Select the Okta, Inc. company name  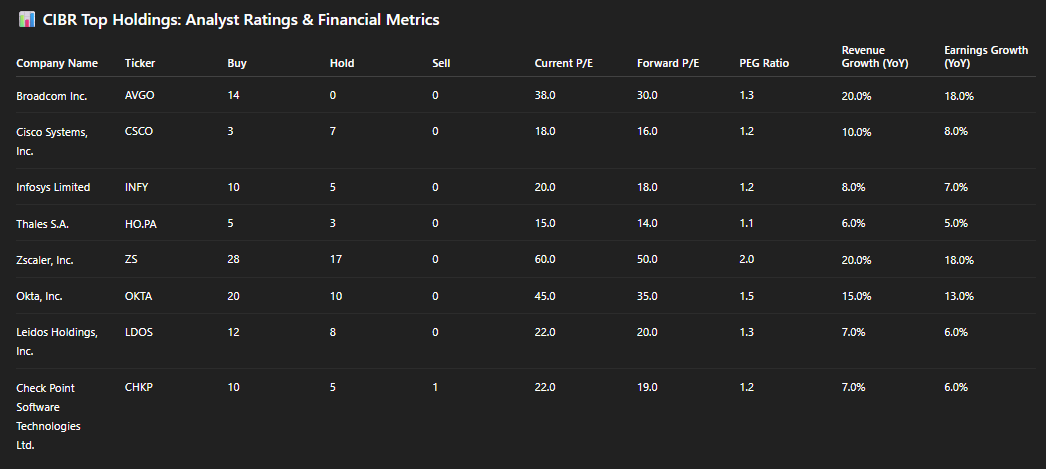click(x=39, y=296)
